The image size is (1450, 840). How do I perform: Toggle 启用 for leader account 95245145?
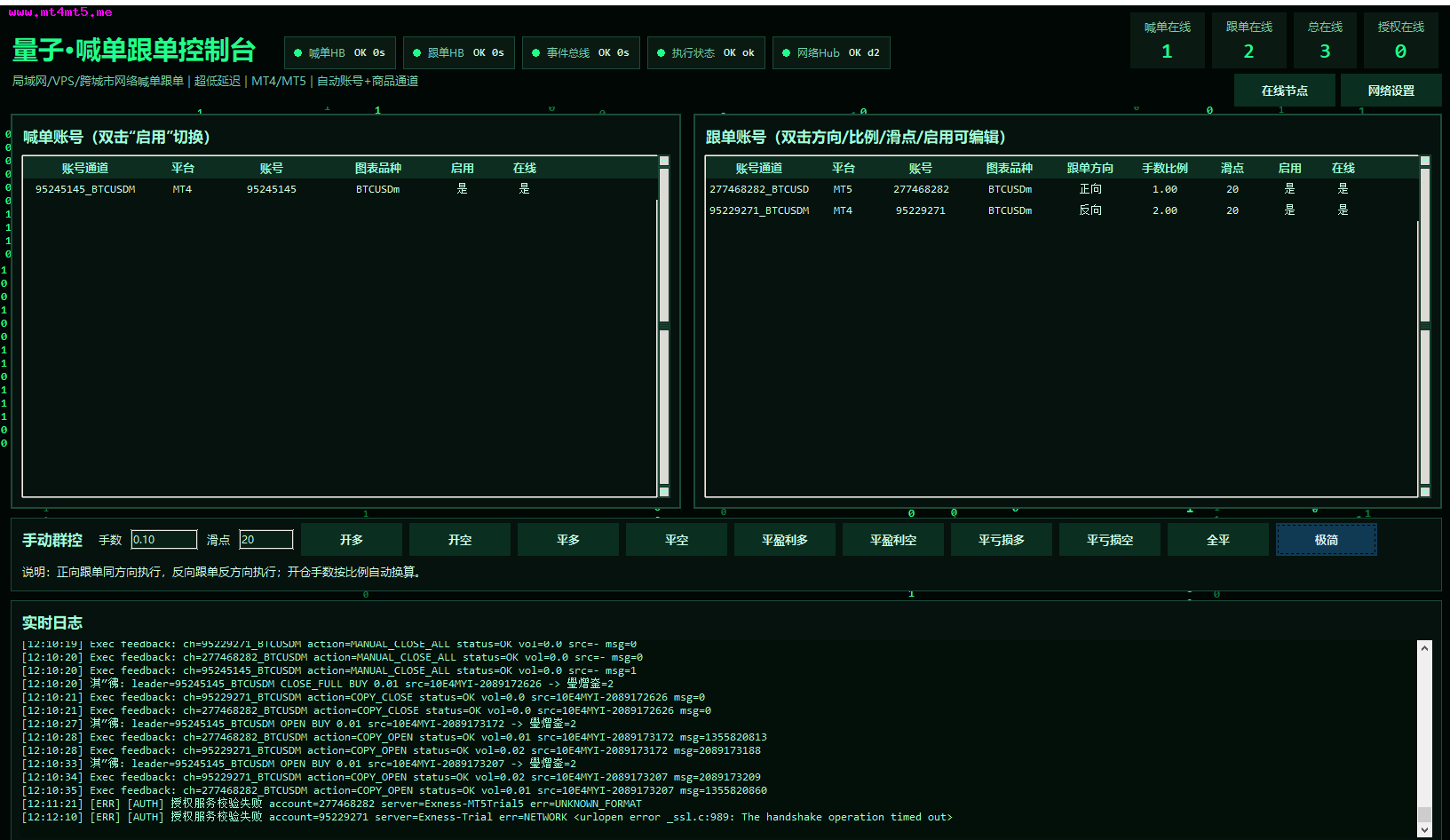point(462,189)
